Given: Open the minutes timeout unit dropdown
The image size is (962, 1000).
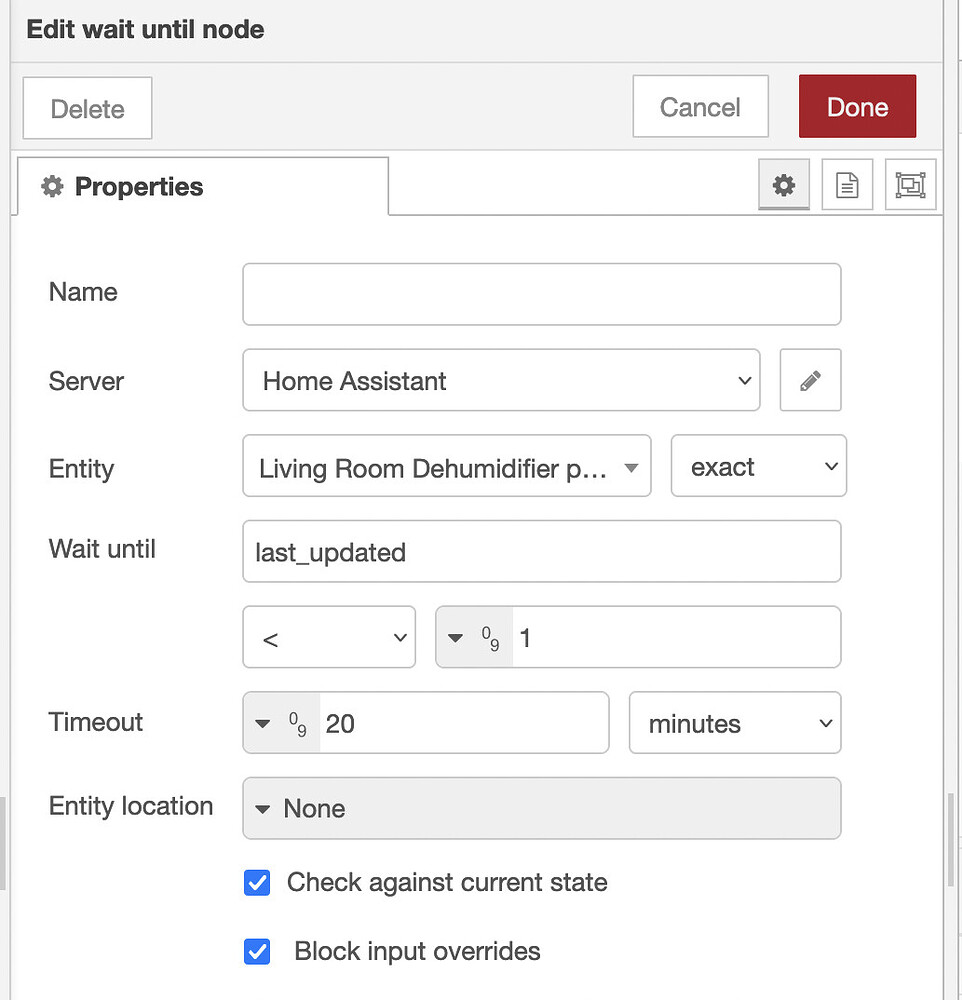Looking at the screenshot, I should (734, 722).
